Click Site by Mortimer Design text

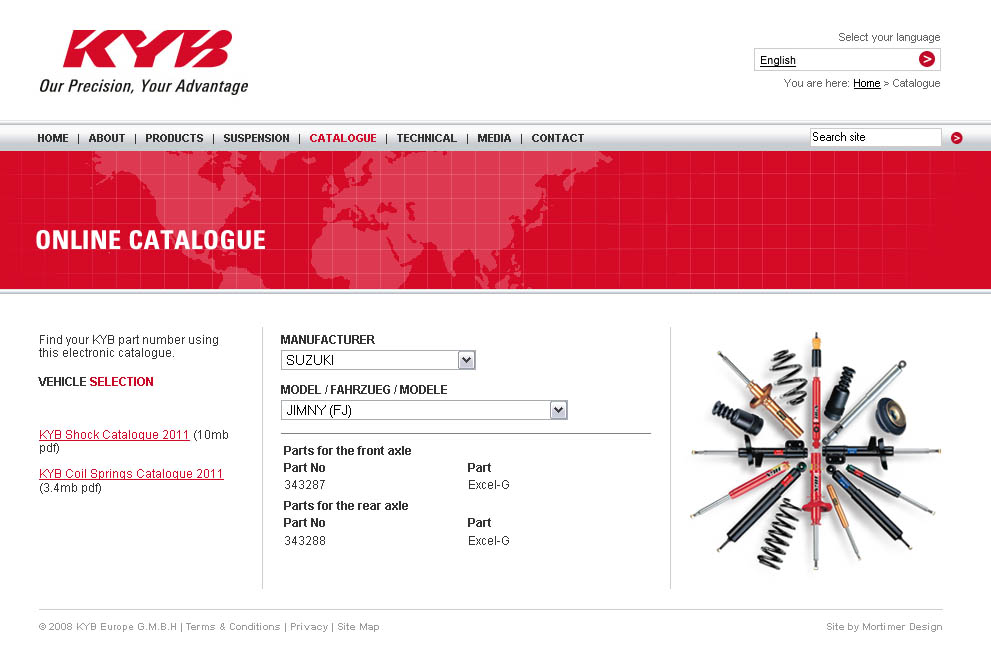pos(884,627)
